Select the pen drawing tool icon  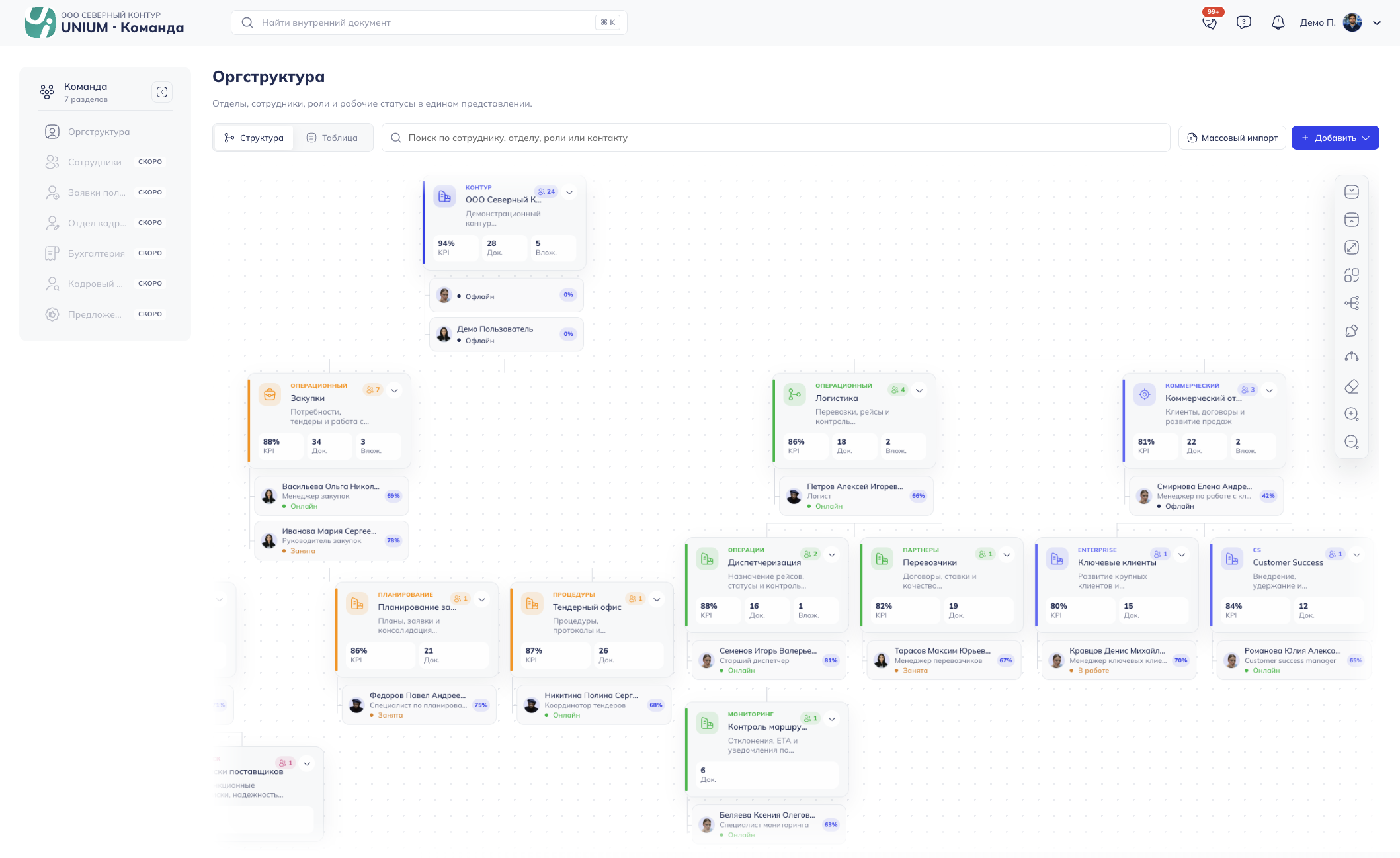[x=1352, y=331]
